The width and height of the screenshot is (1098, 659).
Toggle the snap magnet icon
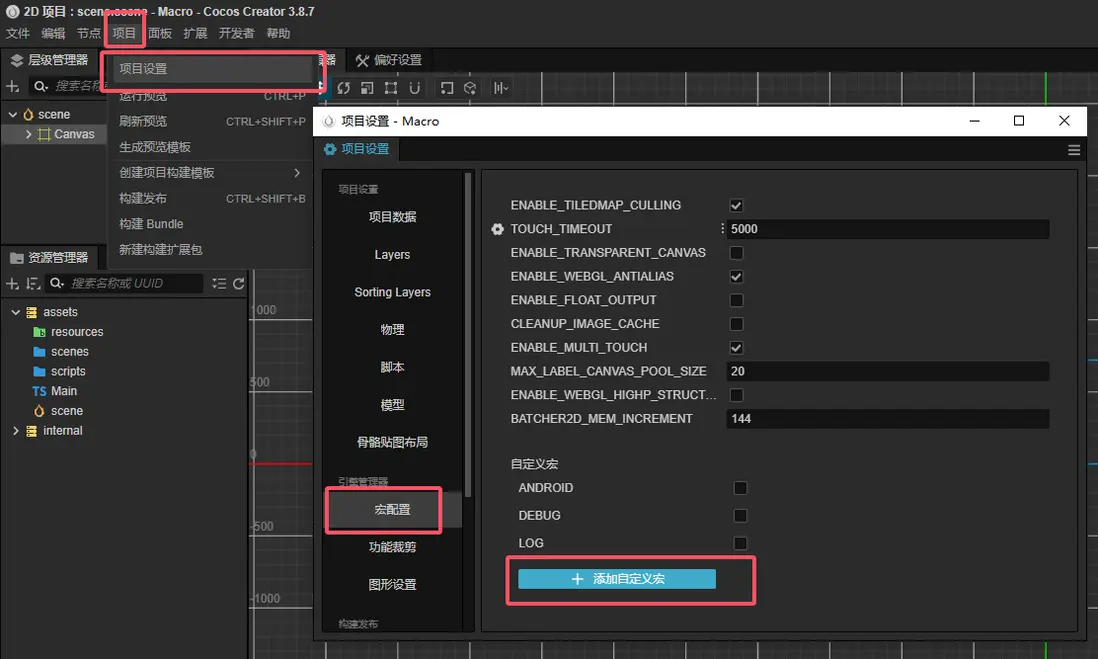tap(415, 88)
